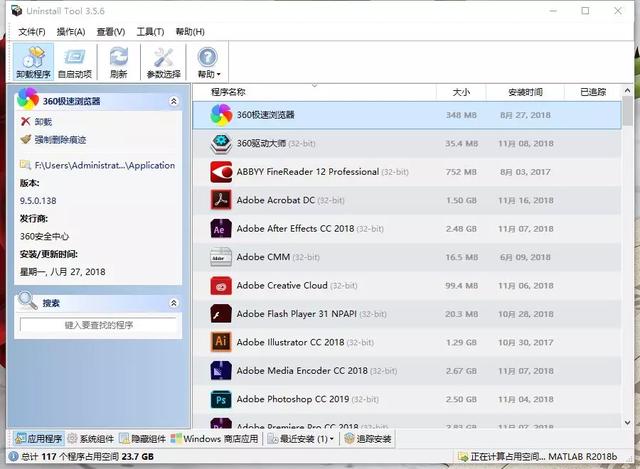
Task: Select Adobe Illustrator CC 2018 name
Action: point(290,342)
